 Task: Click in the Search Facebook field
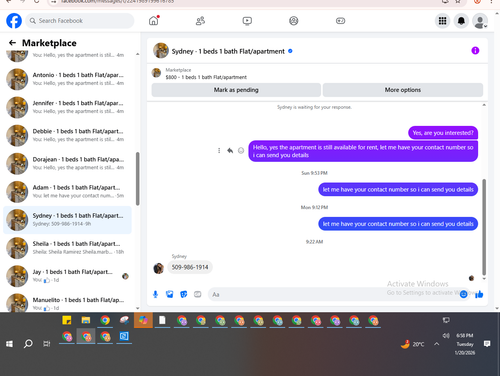point(80,21)
